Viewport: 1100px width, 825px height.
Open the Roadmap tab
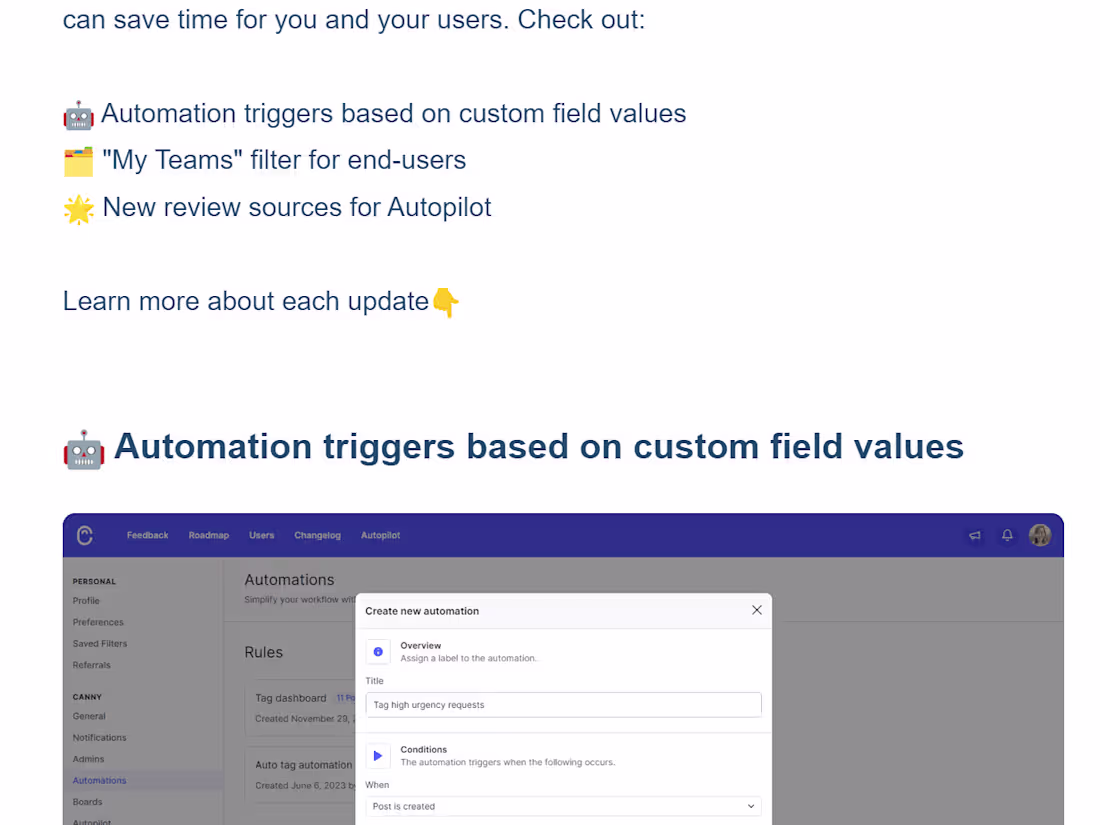pos(208,536)
